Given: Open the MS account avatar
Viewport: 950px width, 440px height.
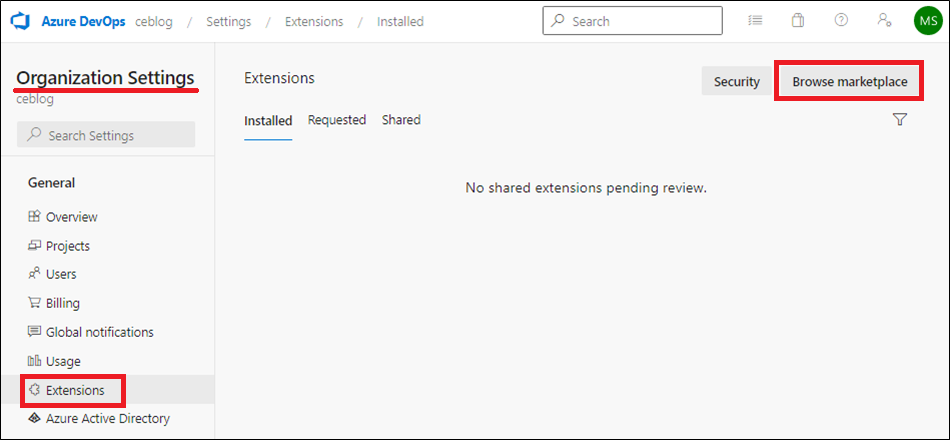Looking at the screenshot, I should click(928, 21).
